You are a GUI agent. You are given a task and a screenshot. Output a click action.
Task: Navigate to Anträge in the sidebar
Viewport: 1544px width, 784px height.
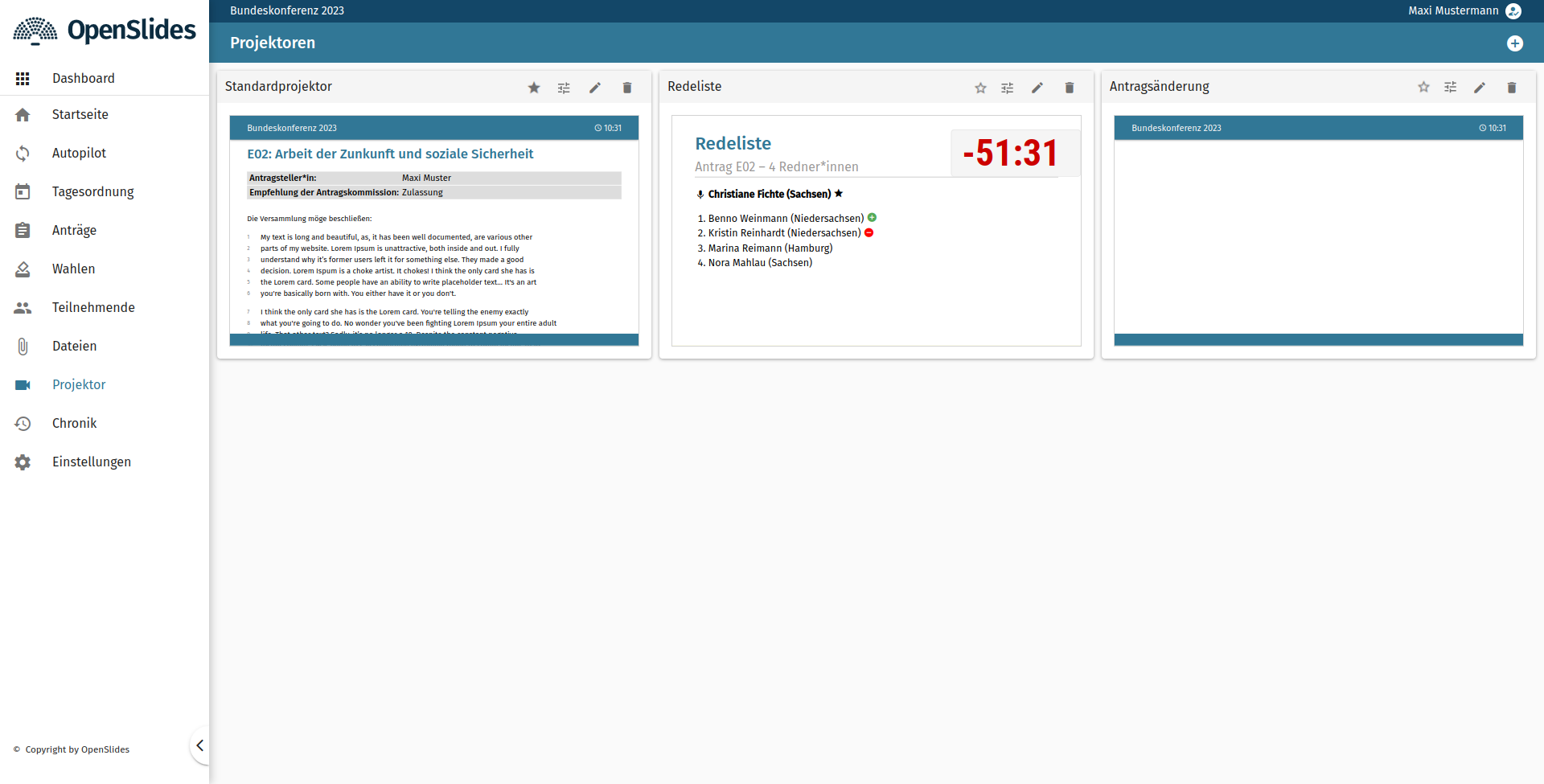point(74,230)
